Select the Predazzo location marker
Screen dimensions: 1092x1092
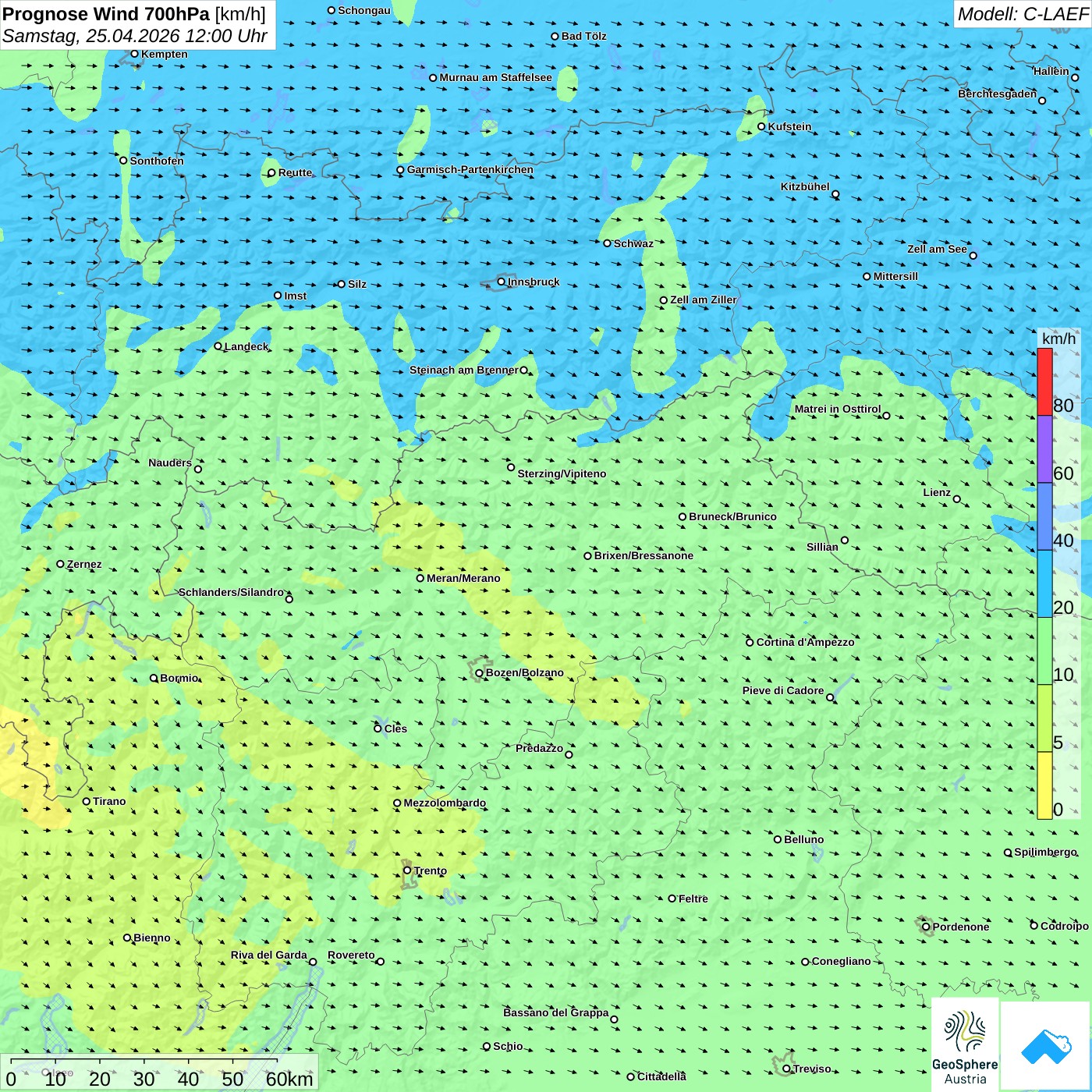pos(569,754)
